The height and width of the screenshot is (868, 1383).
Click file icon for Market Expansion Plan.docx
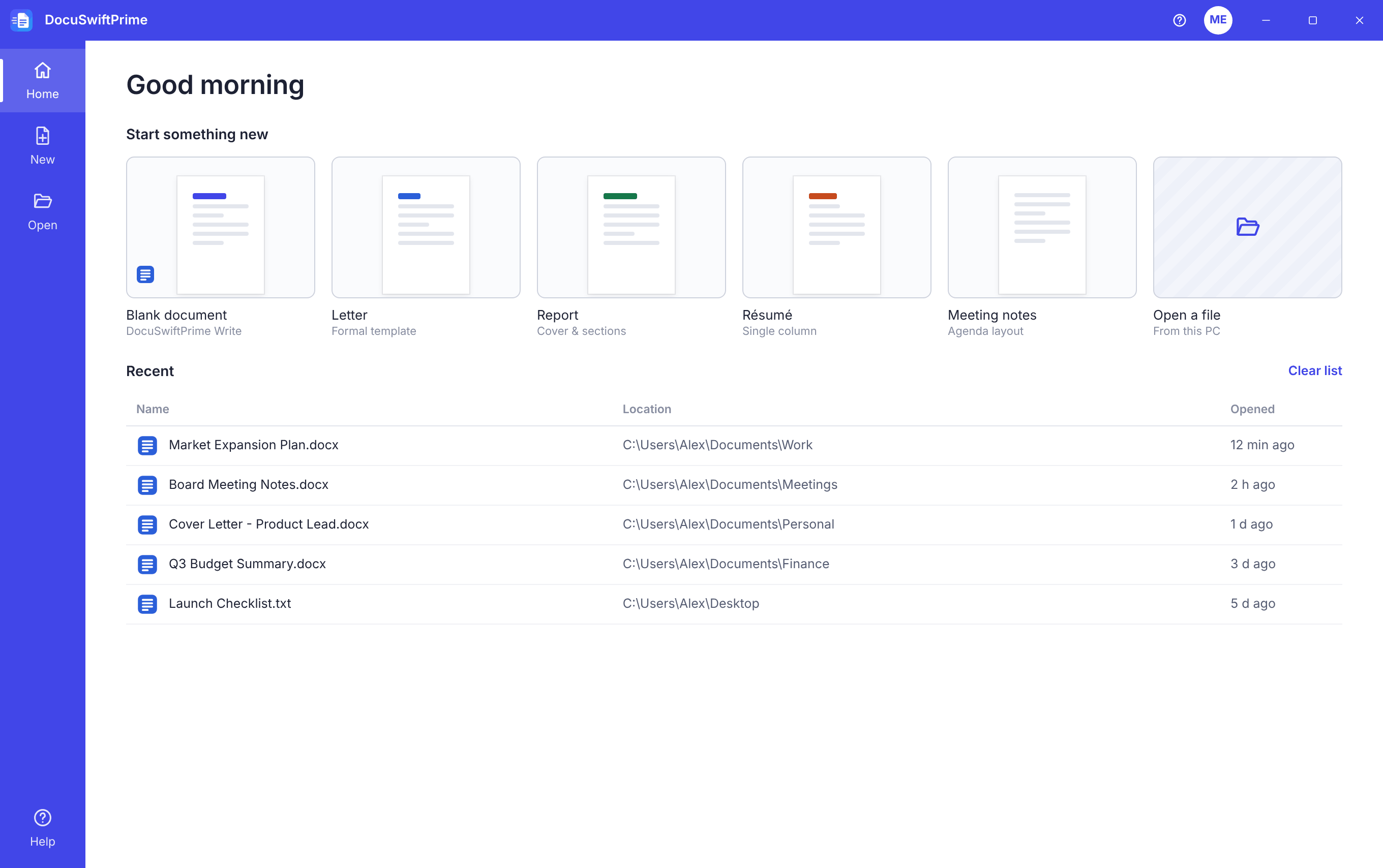[x=147, y=446]
